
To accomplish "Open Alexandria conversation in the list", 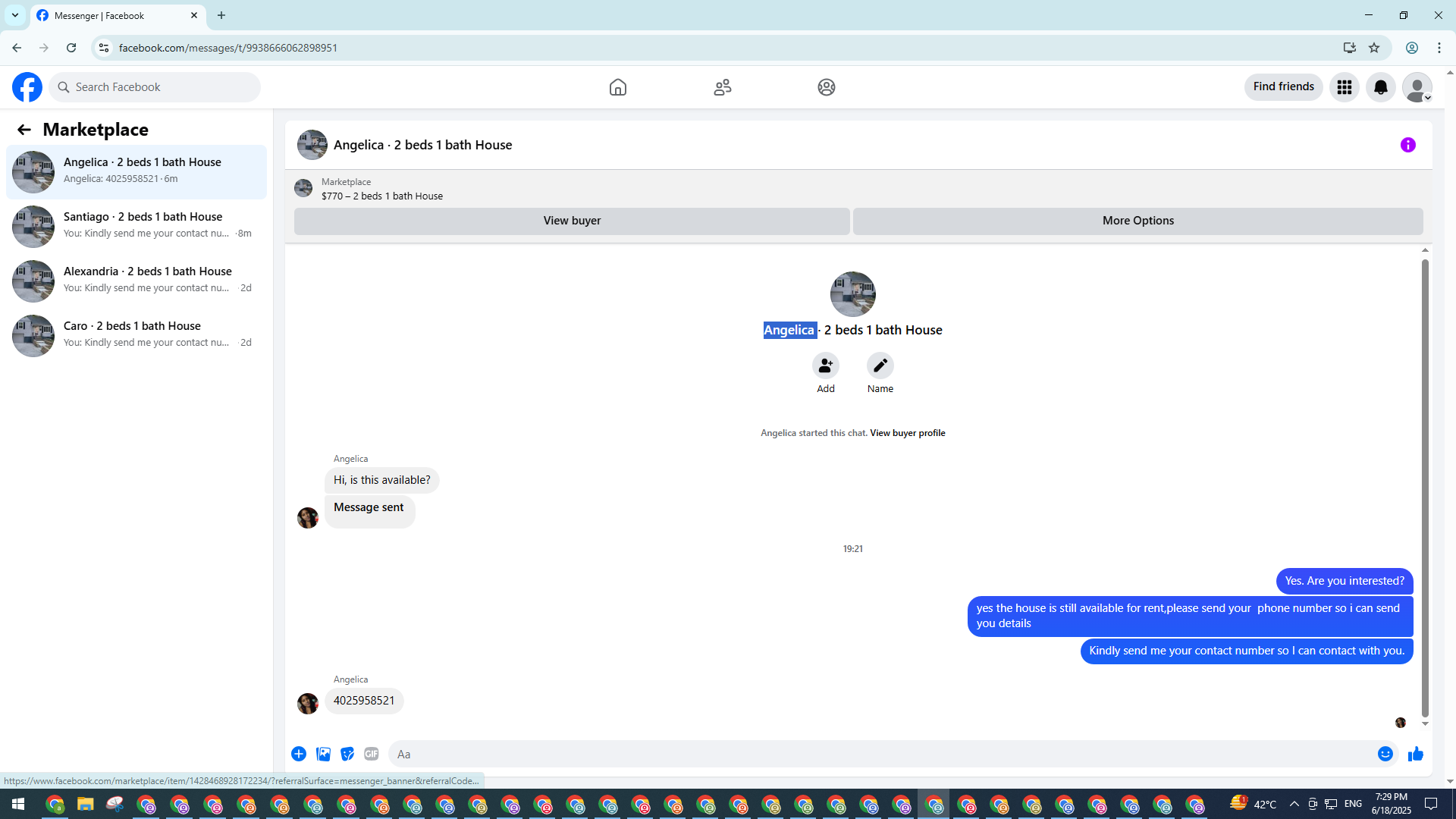I will pos(136,281).
